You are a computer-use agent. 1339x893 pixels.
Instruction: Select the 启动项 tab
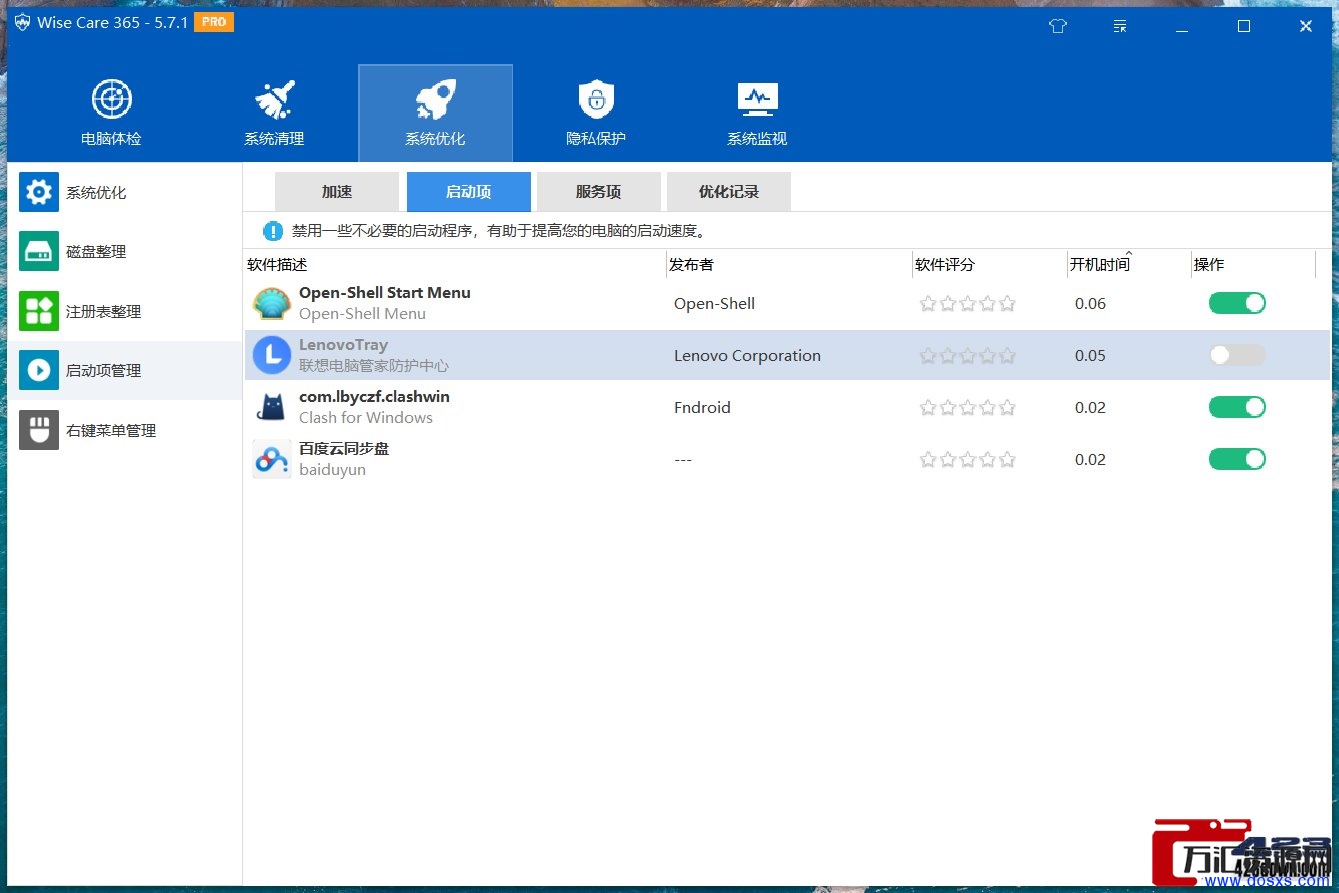[x=469, y=192]
